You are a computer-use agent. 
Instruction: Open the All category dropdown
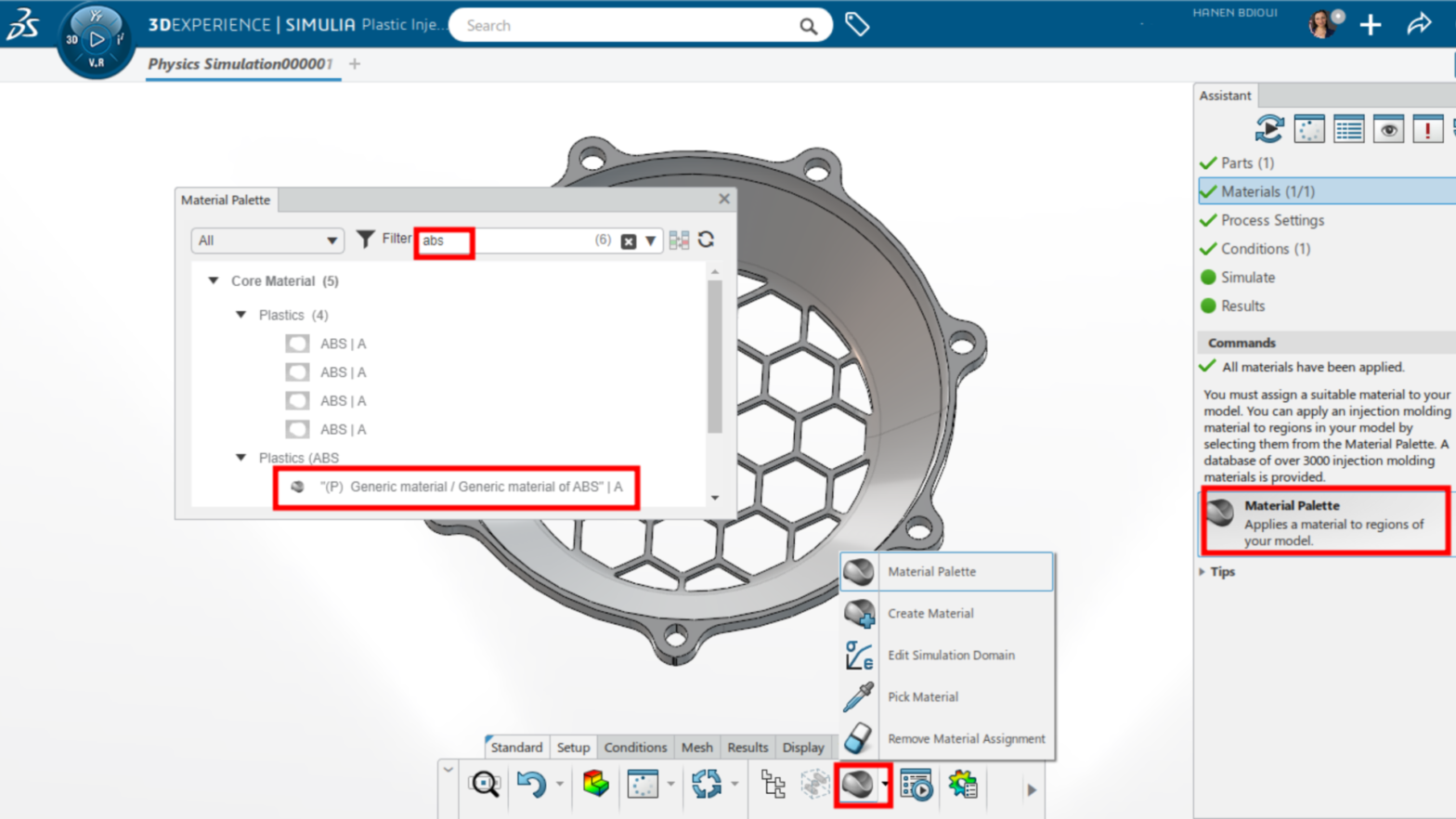point(266,240)
